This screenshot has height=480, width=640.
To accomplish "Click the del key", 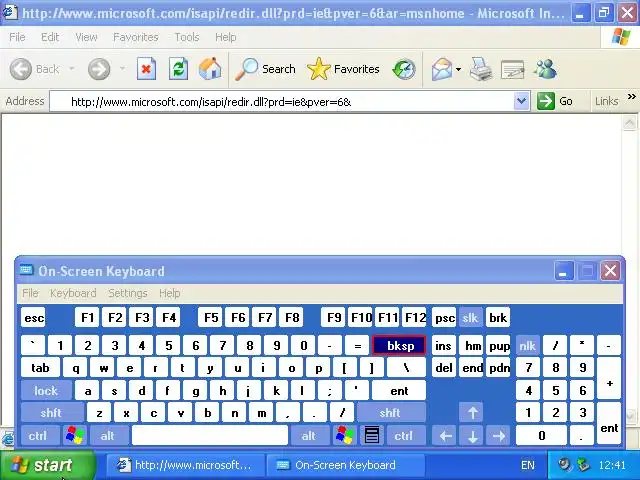I will tap(444, 368).
